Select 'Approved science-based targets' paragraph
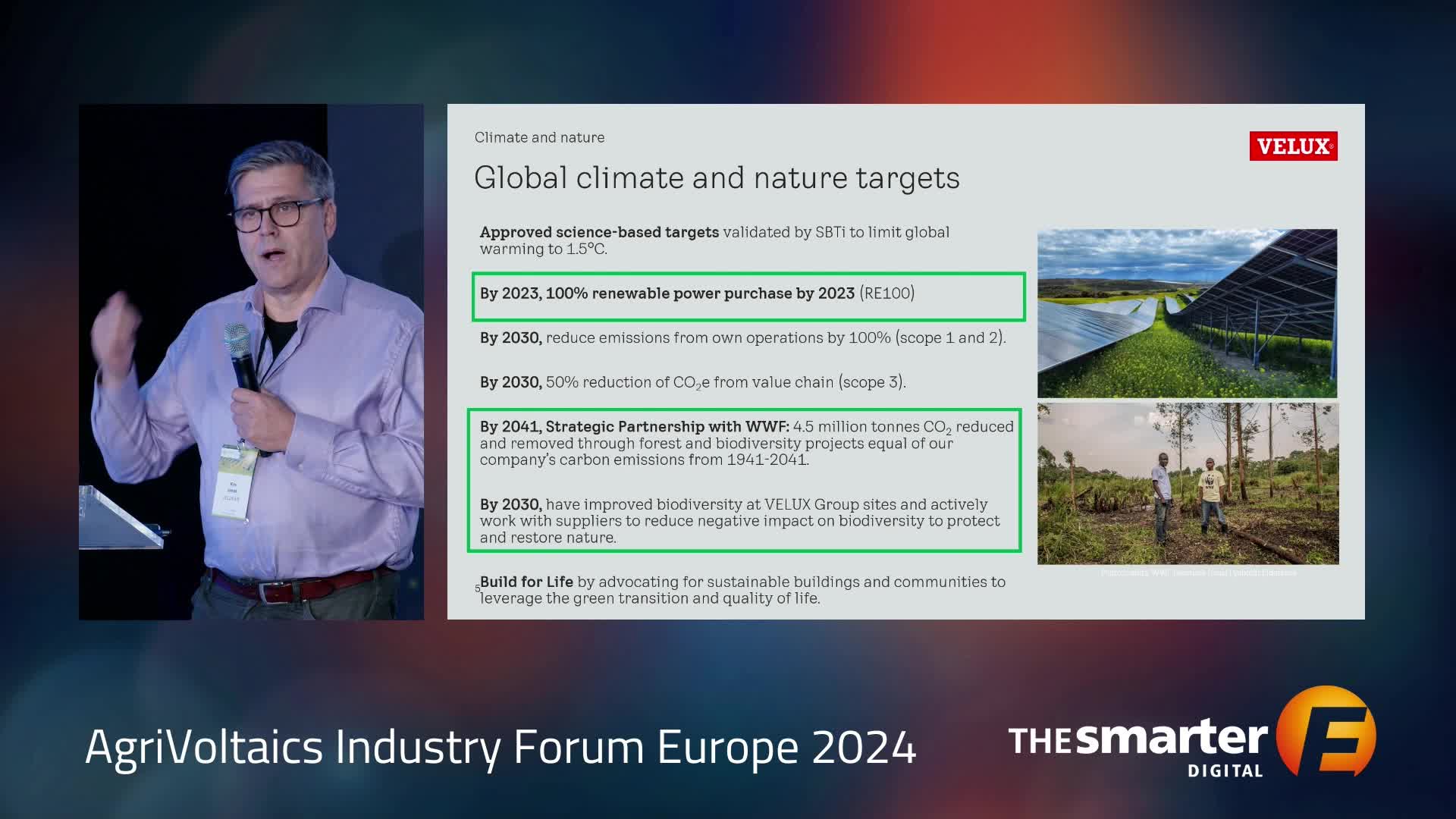Image resolution: width=1456 pixels, height=819 pixels. tap(714, 240)
